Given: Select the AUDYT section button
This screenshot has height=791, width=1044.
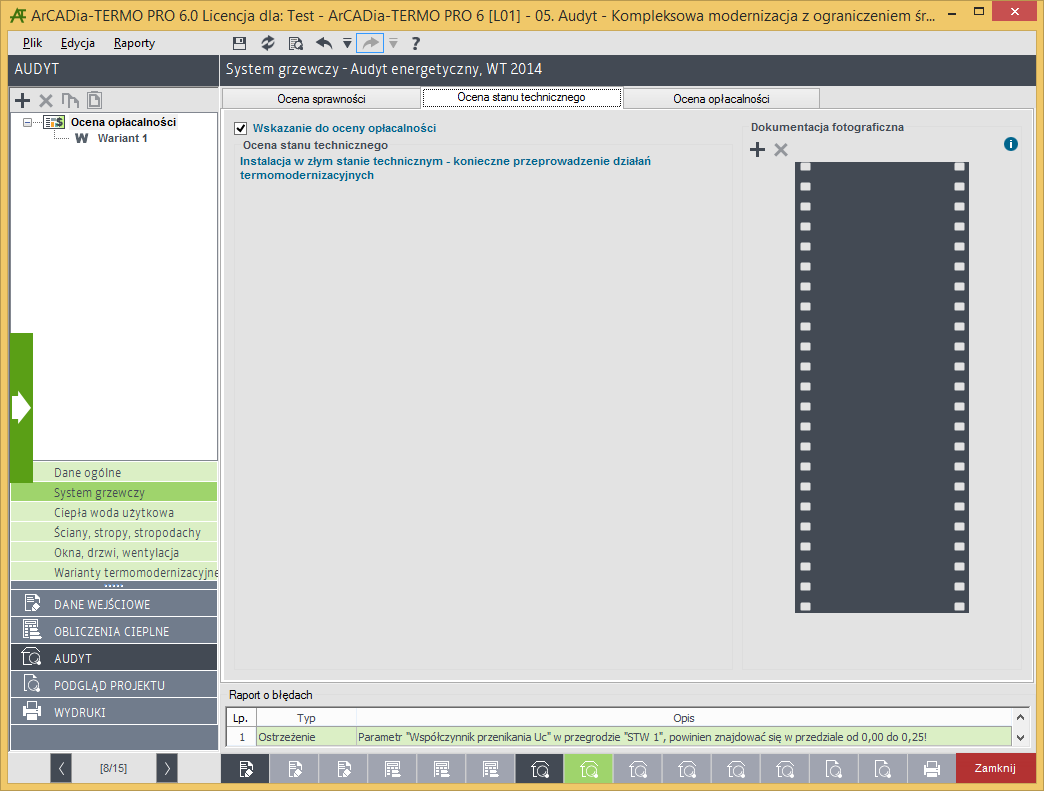Looking at the screenshot, I should pos(114,657).
